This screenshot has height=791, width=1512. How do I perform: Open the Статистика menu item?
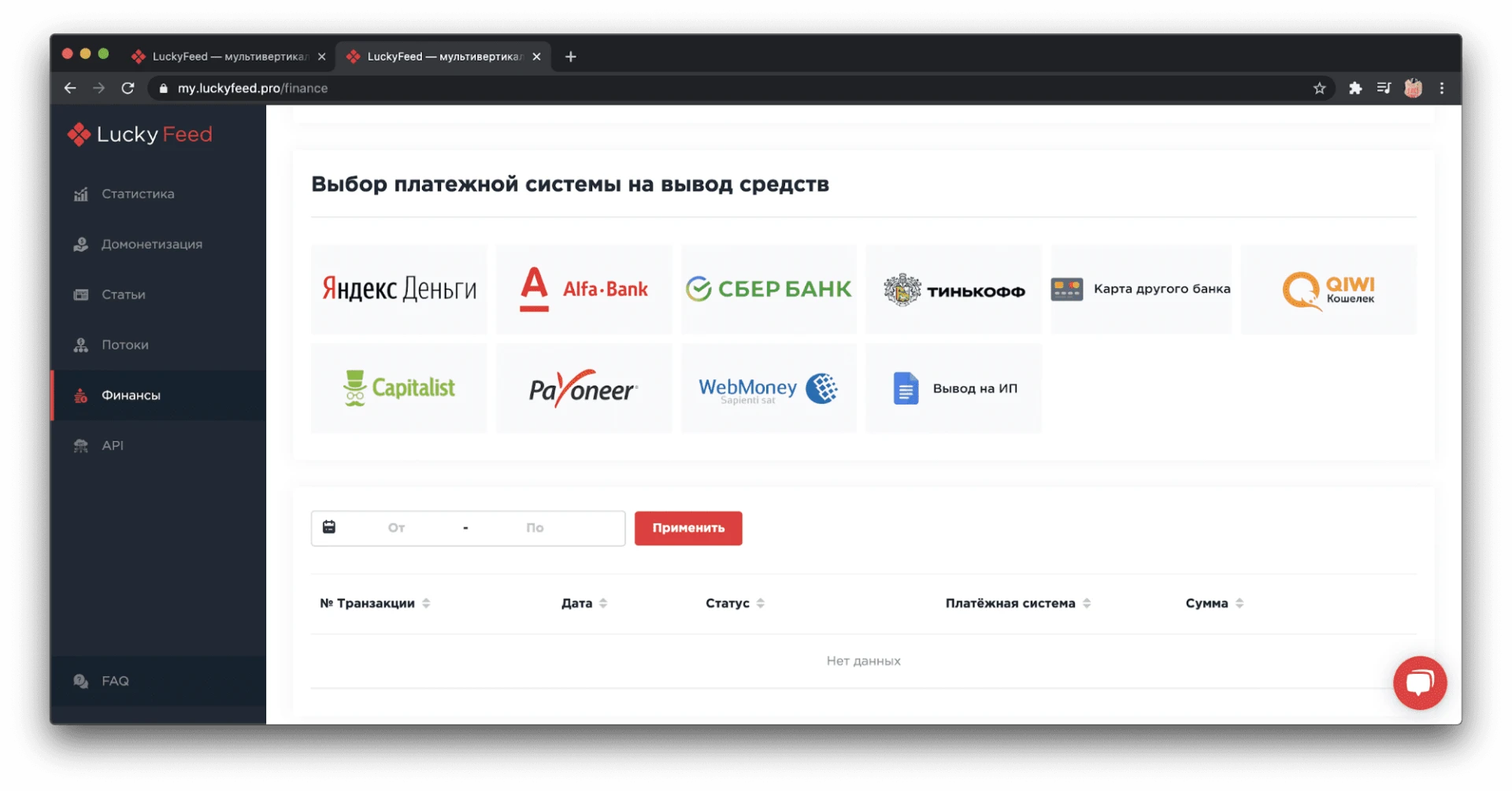click(x=159, y=194)
